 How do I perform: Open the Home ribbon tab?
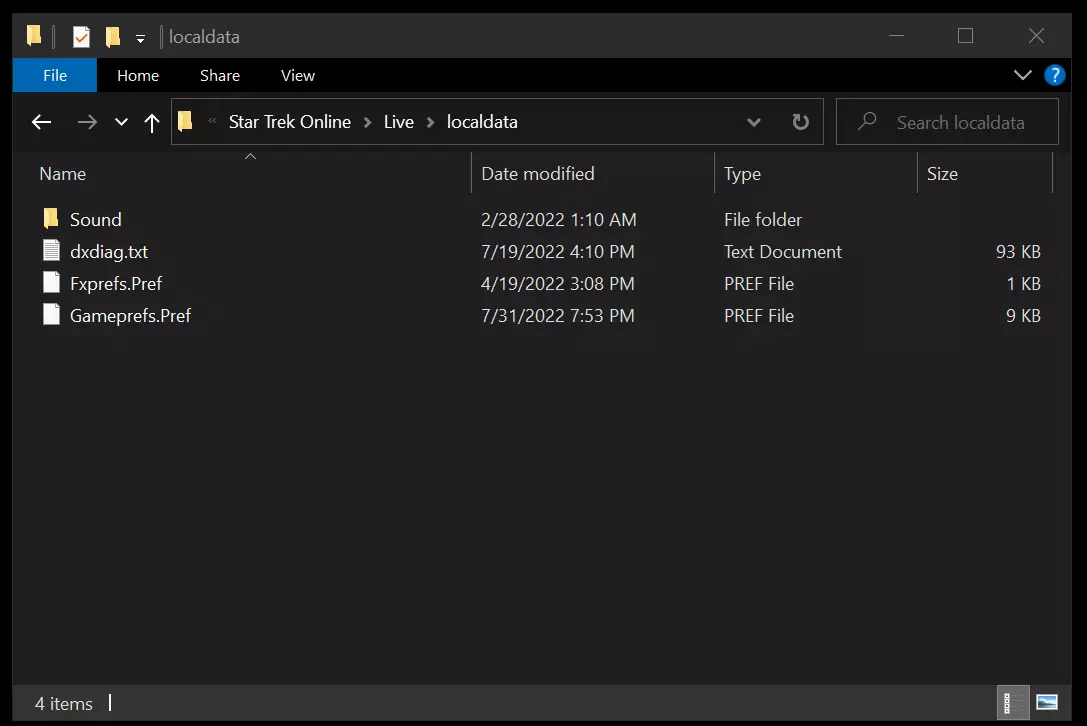138,75
